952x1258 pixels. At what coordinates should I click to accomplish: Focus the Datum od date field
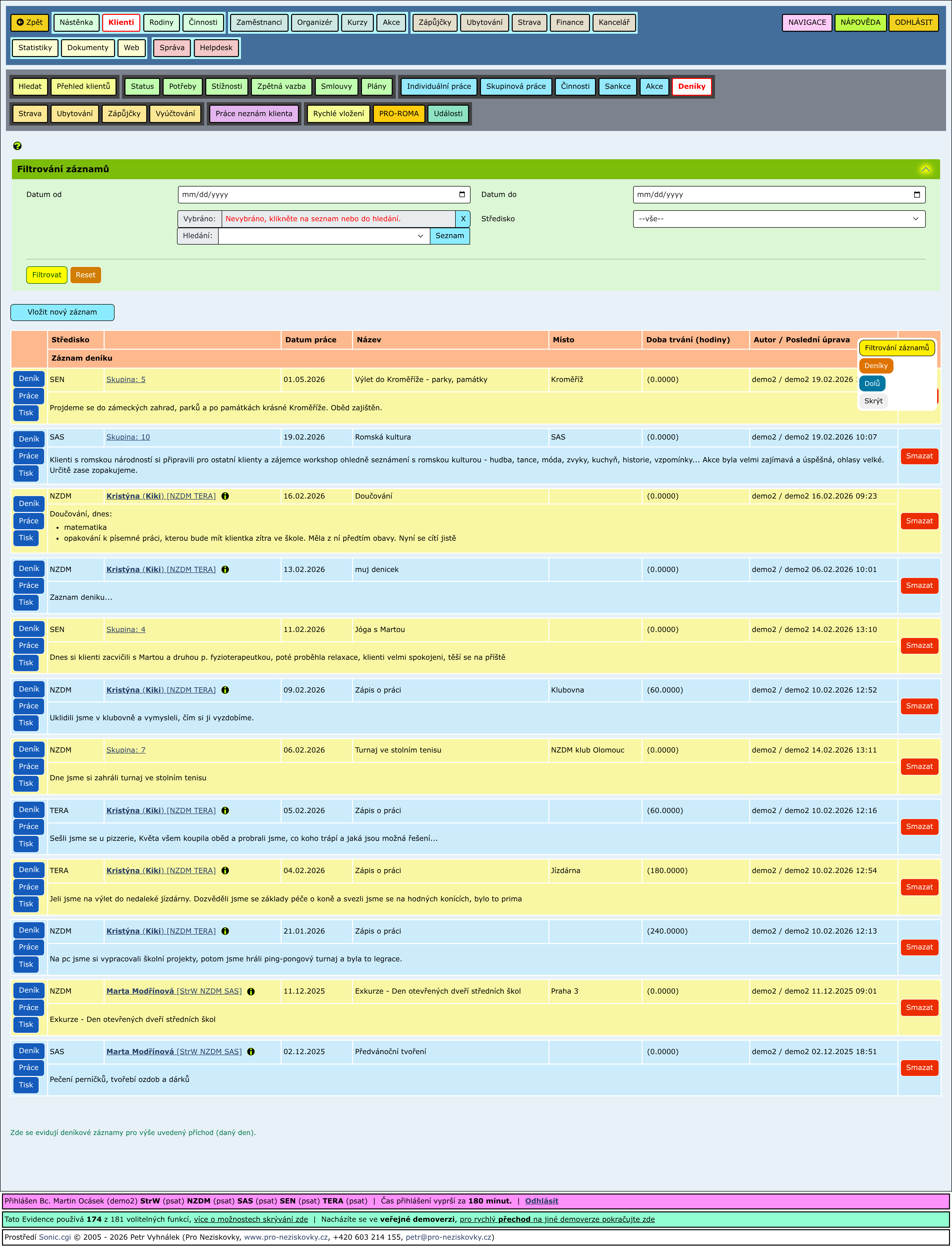point(324,194)
